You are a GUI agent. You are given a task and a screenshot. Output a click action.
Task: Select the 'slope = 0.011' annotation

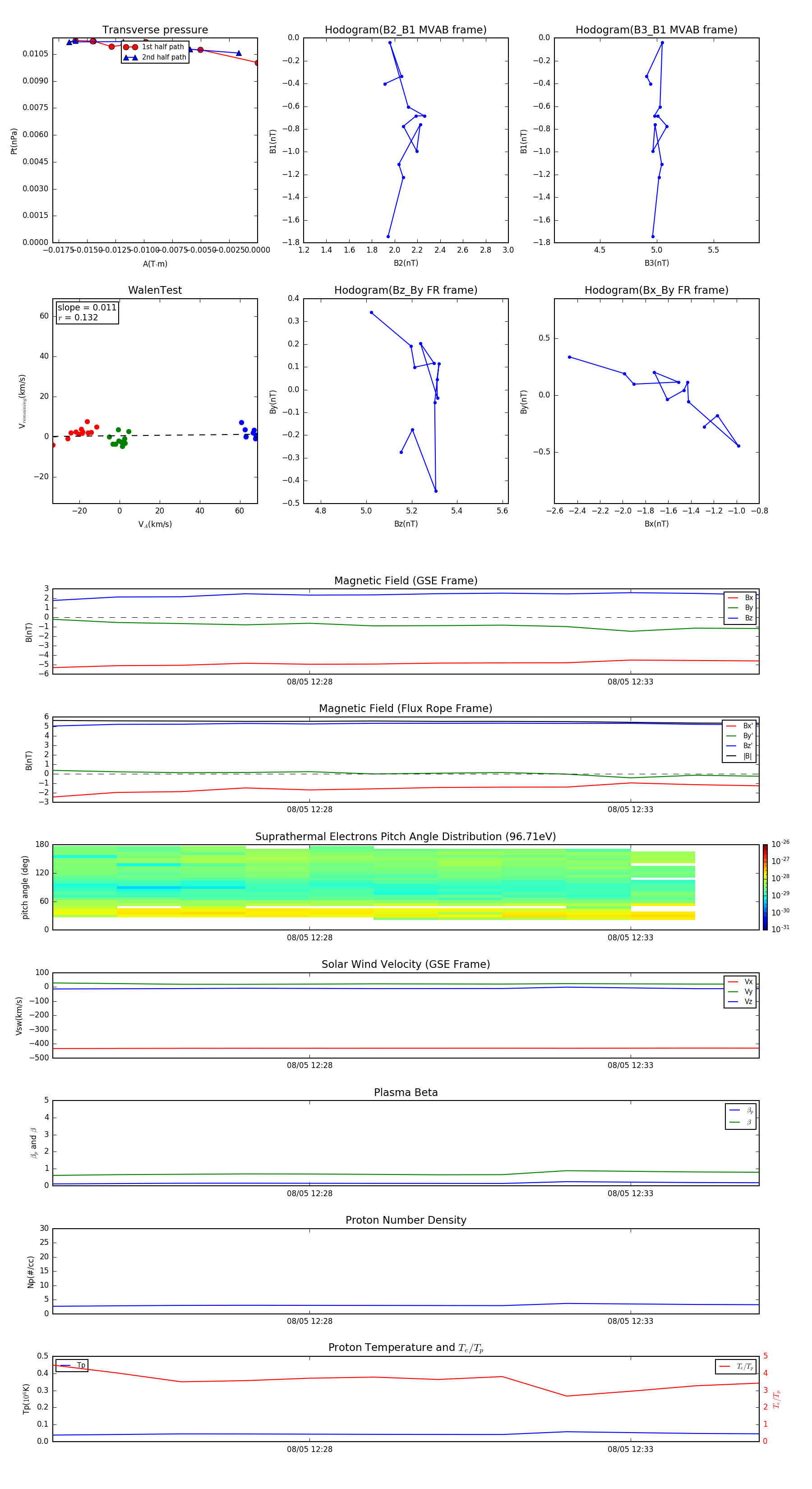[x=87, y=308]
